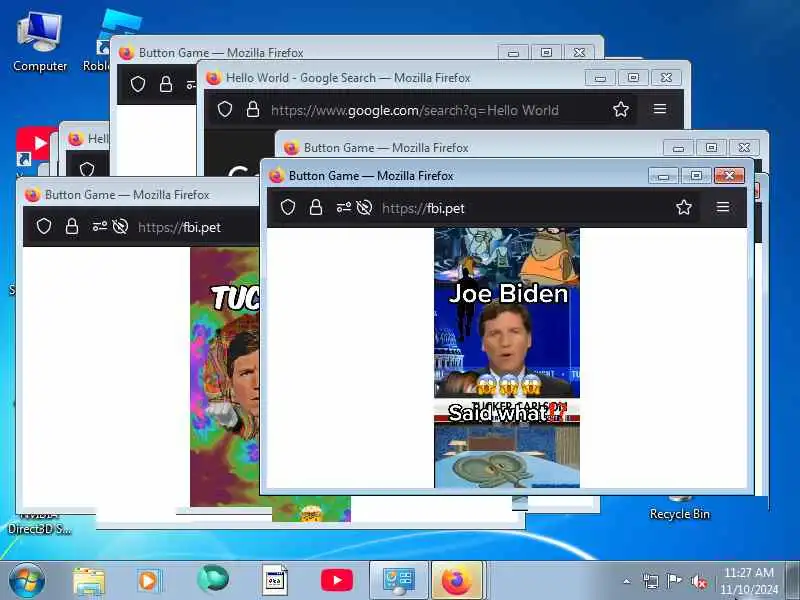Click padlock icon in front Button Game window

click(x=316, y=207)
